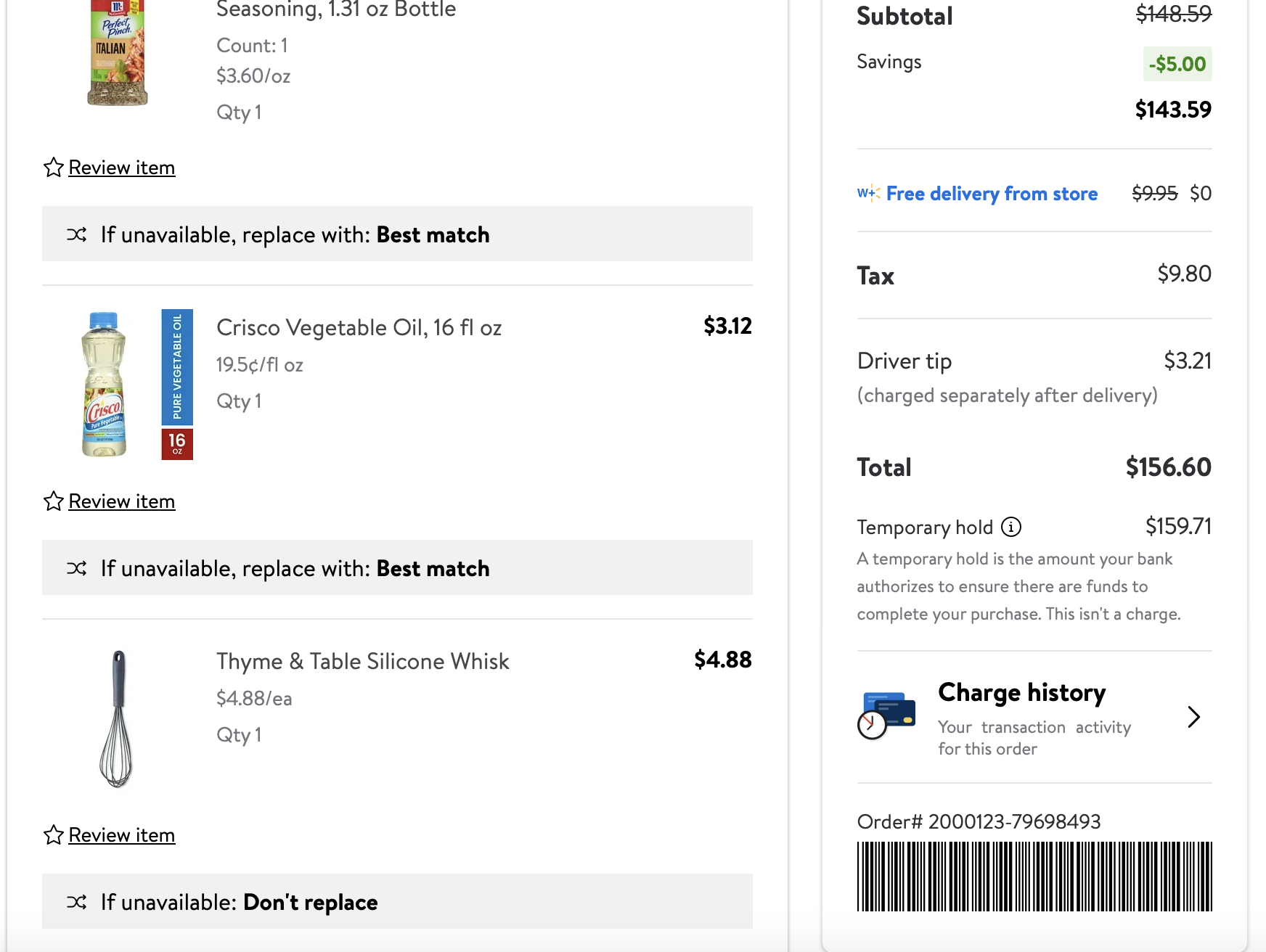Open the Crisco Vegetable Oil, 16 fl oz title

coord(359,328)
